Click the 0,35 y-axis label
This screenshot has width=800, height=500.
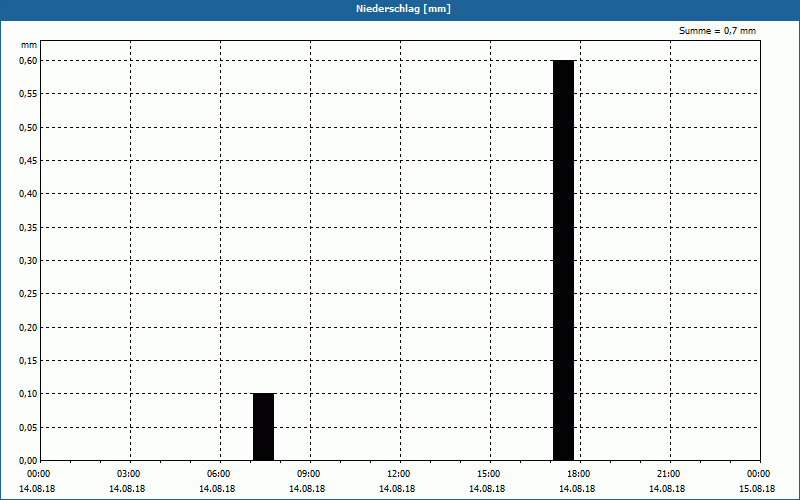28,228
